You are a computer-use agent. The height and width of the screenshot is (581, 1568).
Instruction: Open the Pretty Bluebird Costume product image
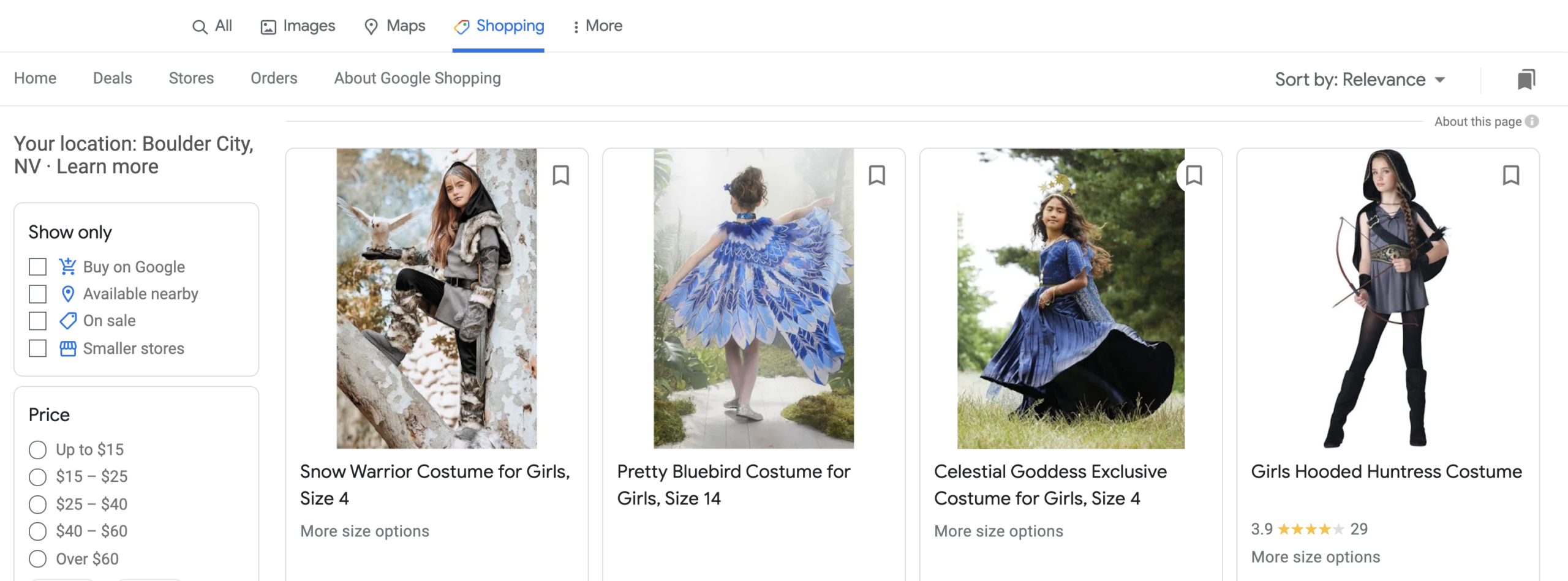tap(753, 298)
